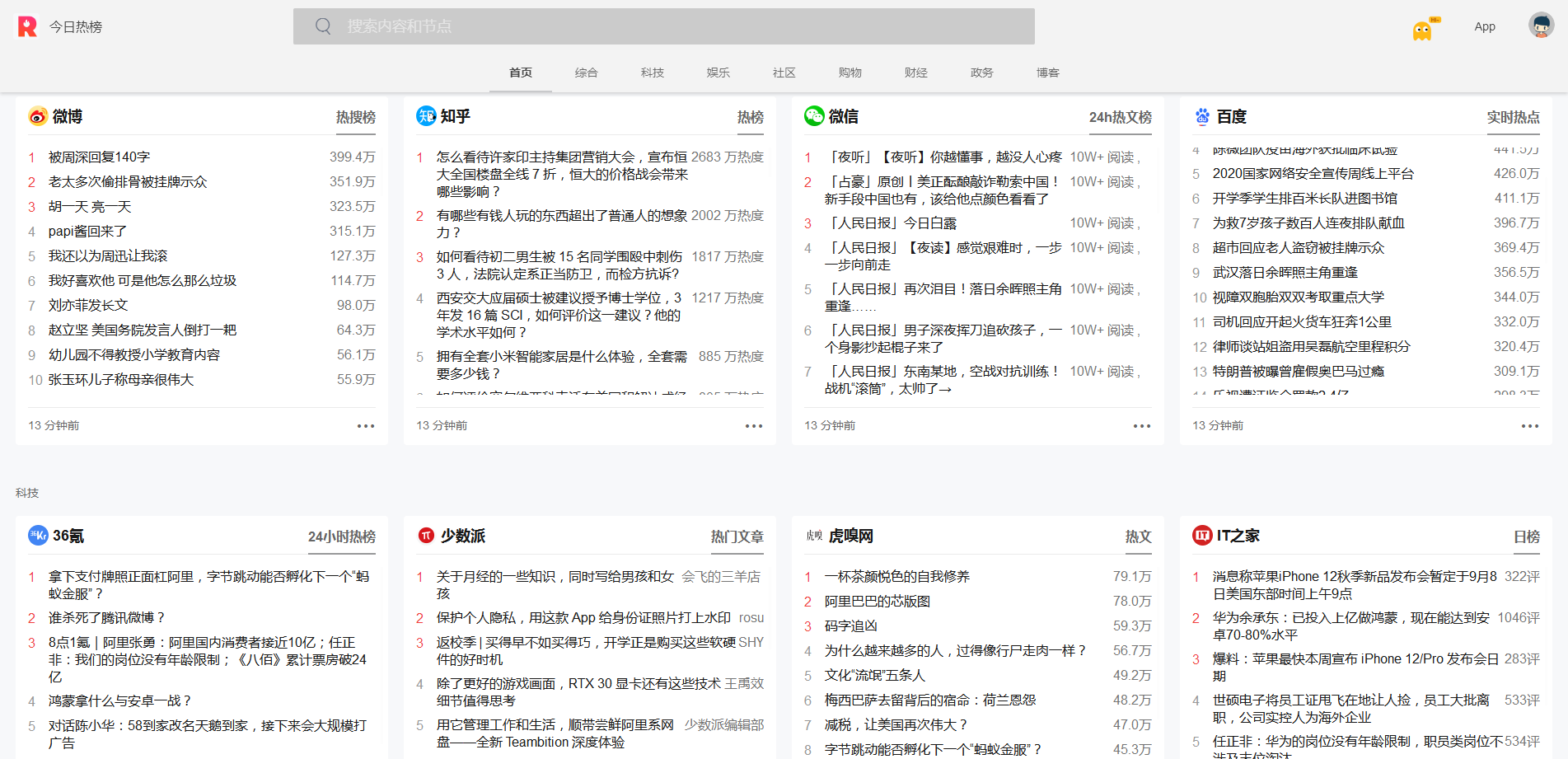
Task: Switch to the 博客 tab
Action: pos(1048,73)
